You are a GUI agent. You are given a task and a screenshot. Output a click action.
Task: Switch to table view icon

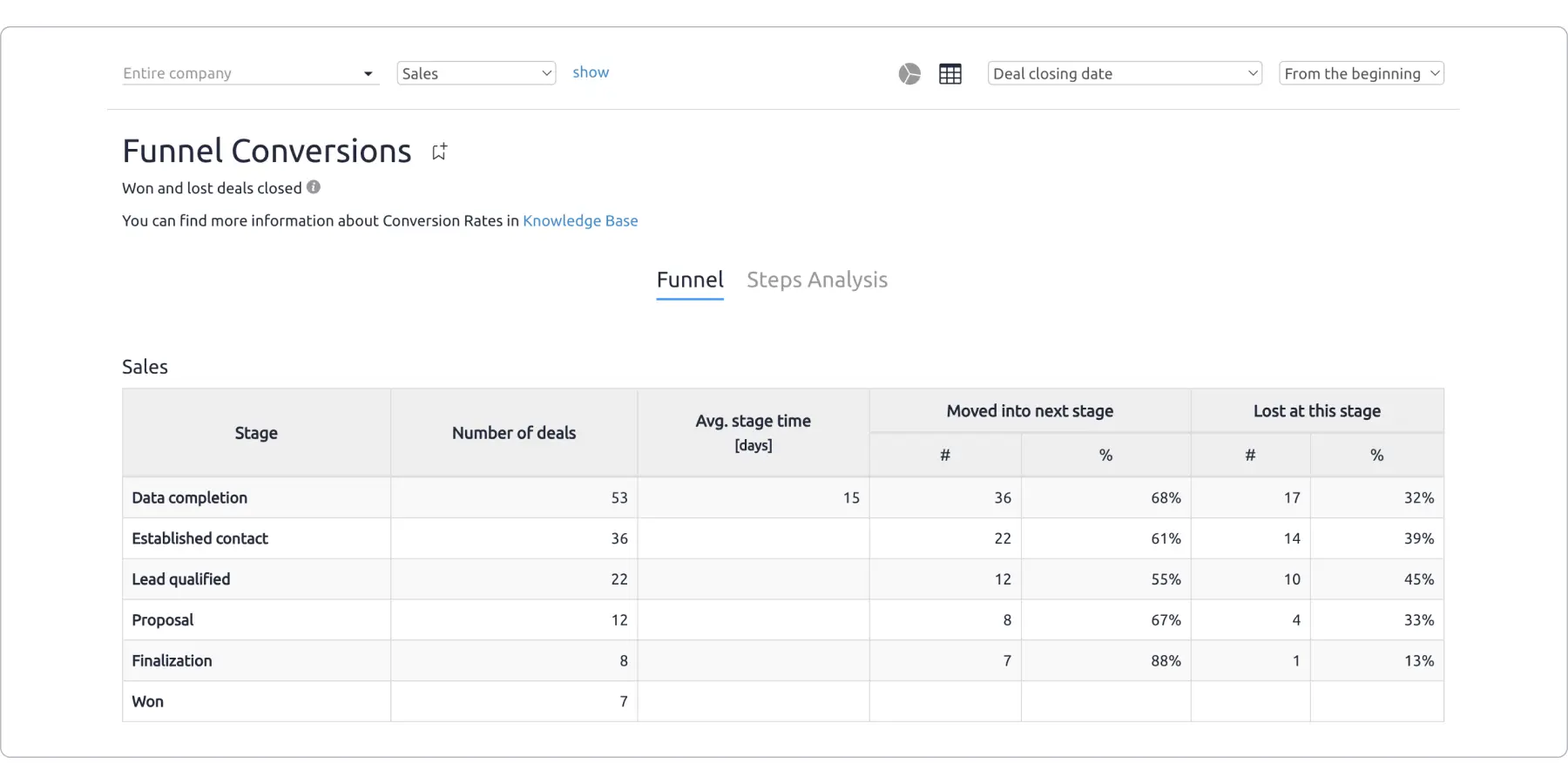(x=950, y=74)
